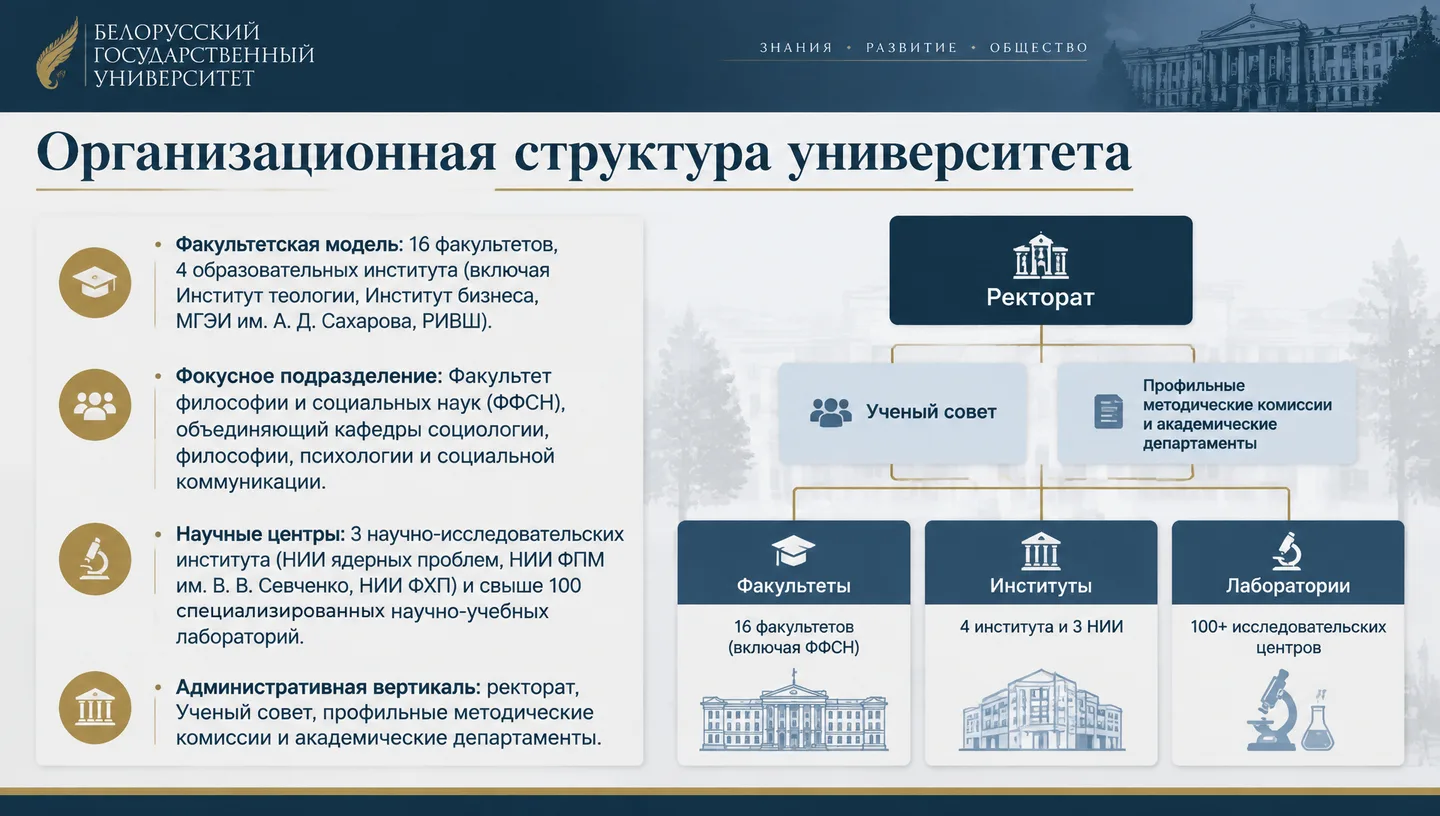The height and width of the screenshot is (816, 1440).
Task: Click the Ученый совет label in the org chart box
Action: [931, 412]
